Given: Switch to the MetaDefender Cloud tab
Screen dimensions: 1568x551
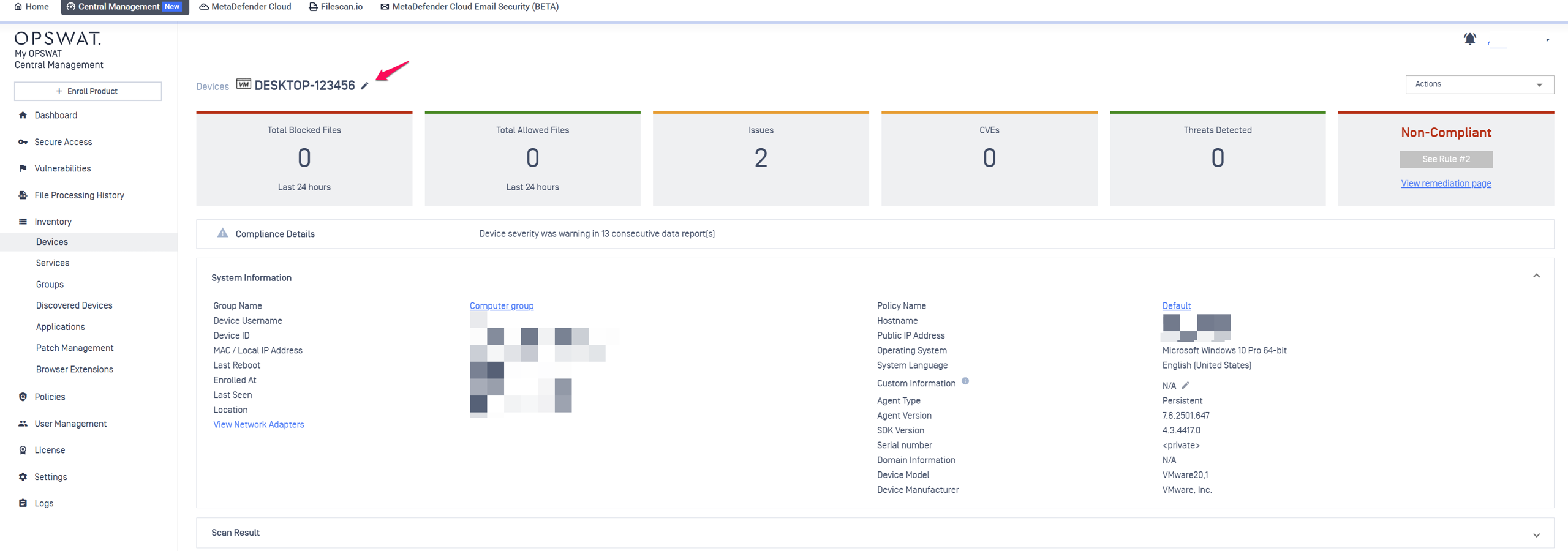Looking at the screenshot, I should coord(246,7).
